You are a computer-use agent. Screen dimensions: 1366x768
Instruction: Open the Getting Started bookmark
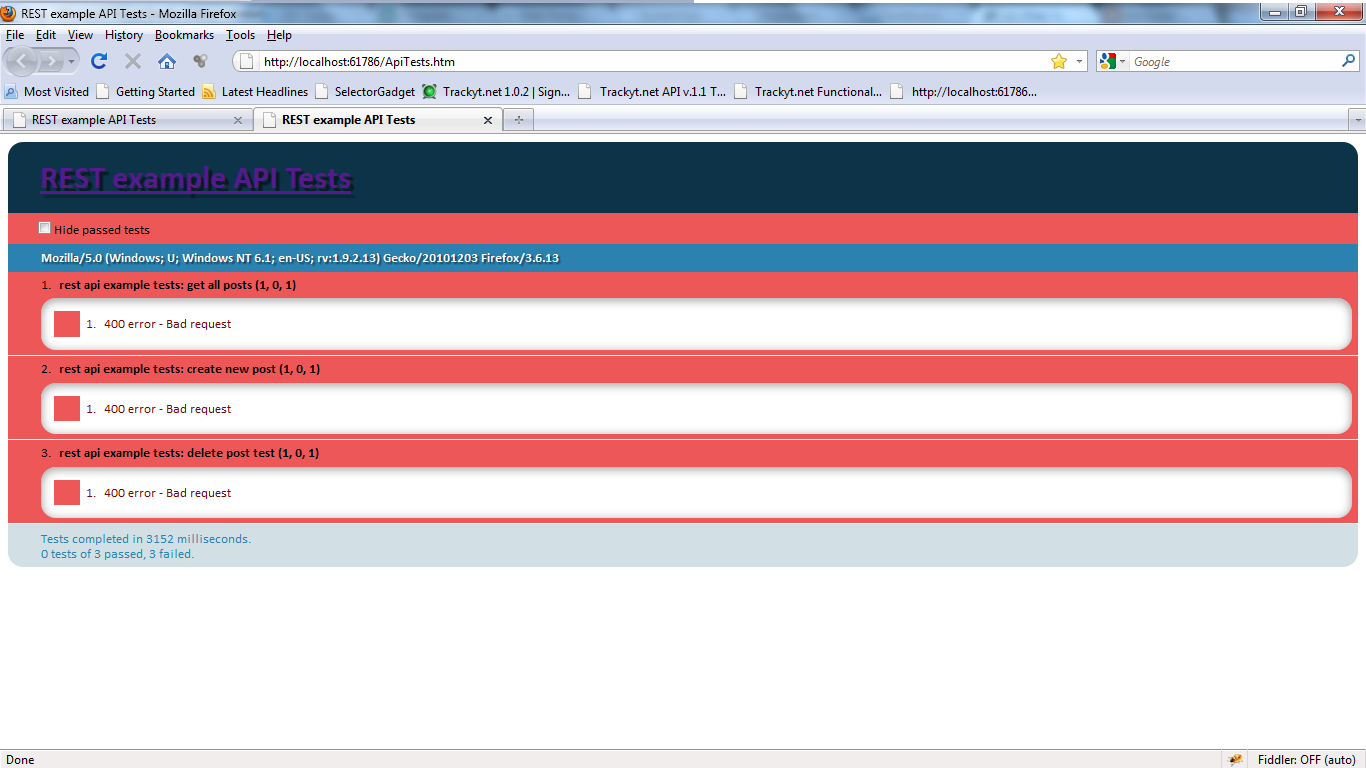pyautogui.click(x=146, y=92)
